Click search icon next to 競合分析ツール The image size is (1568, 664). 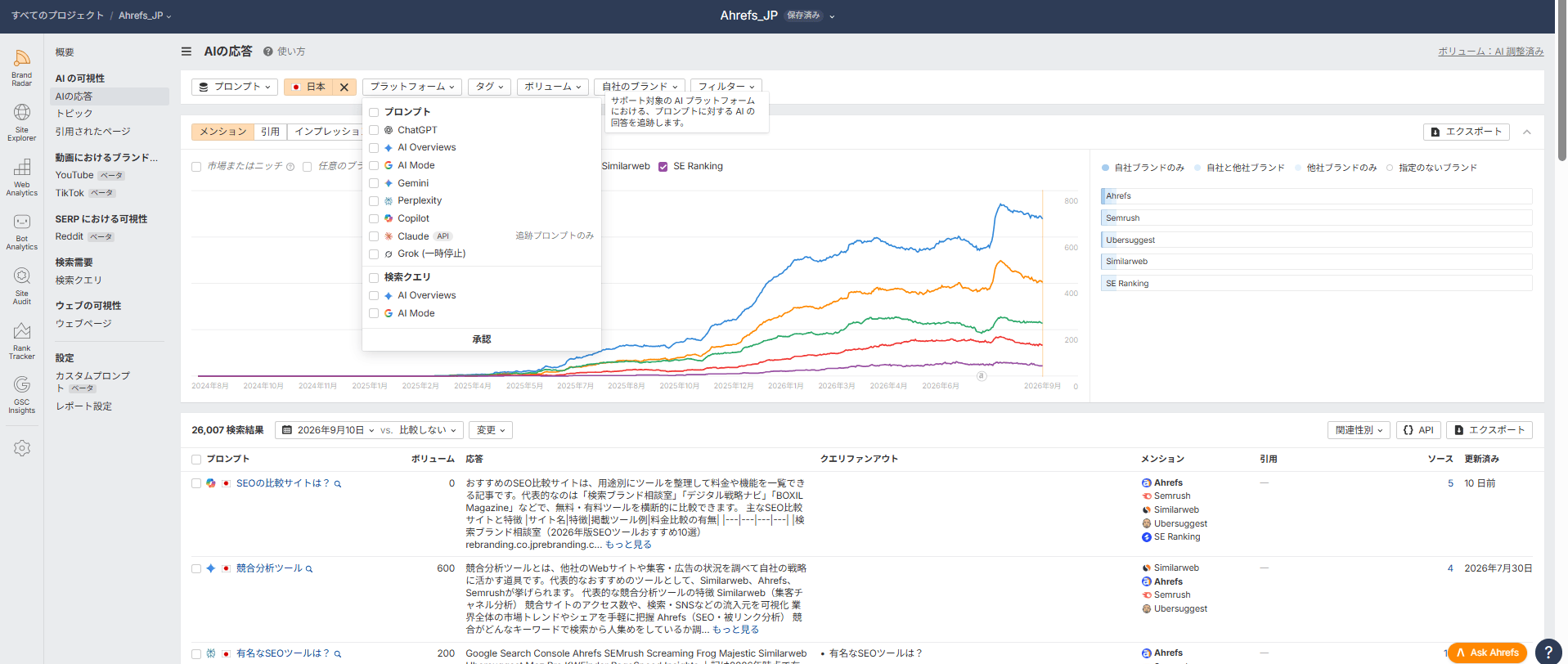(309, 569)
